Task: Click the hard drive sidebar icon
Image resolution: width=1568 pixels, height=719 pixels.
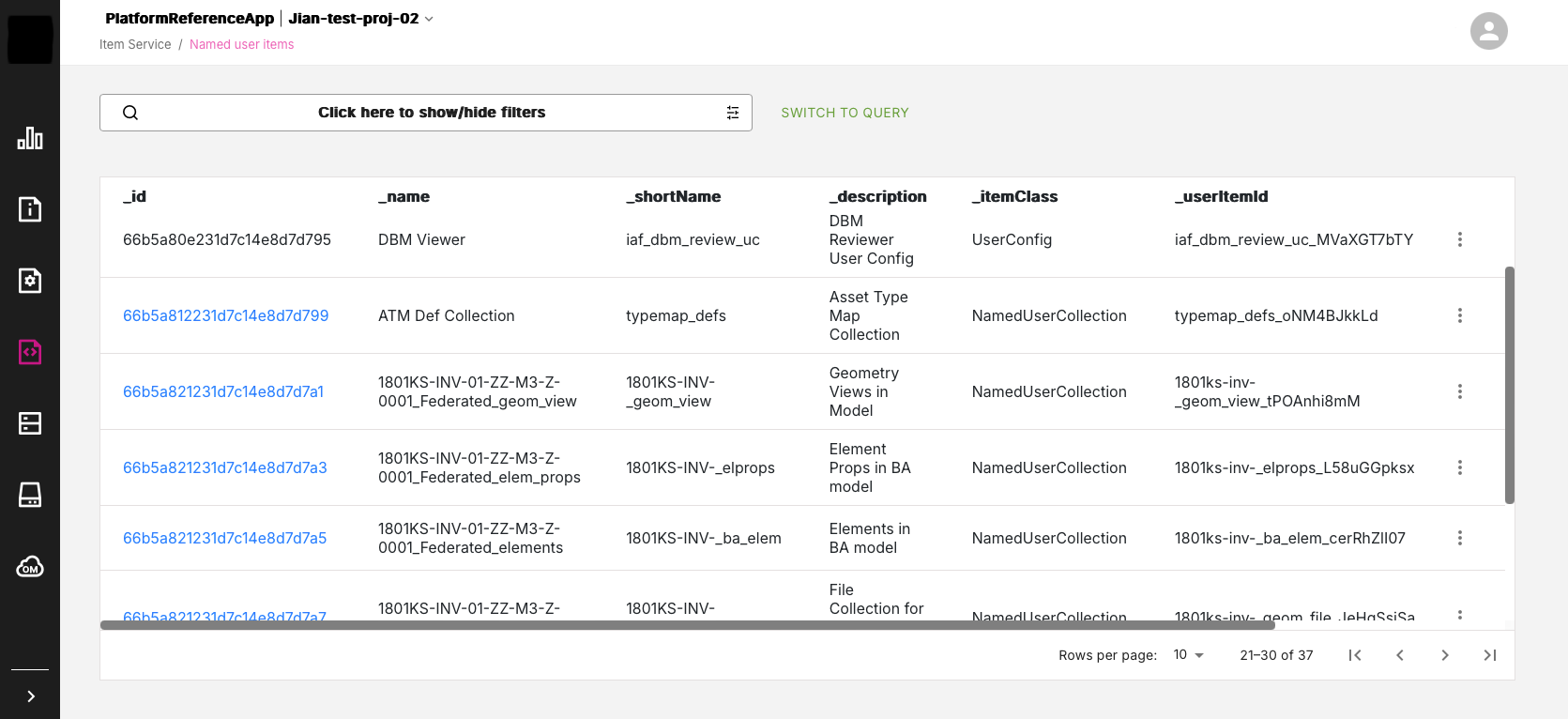Action: 30,495
